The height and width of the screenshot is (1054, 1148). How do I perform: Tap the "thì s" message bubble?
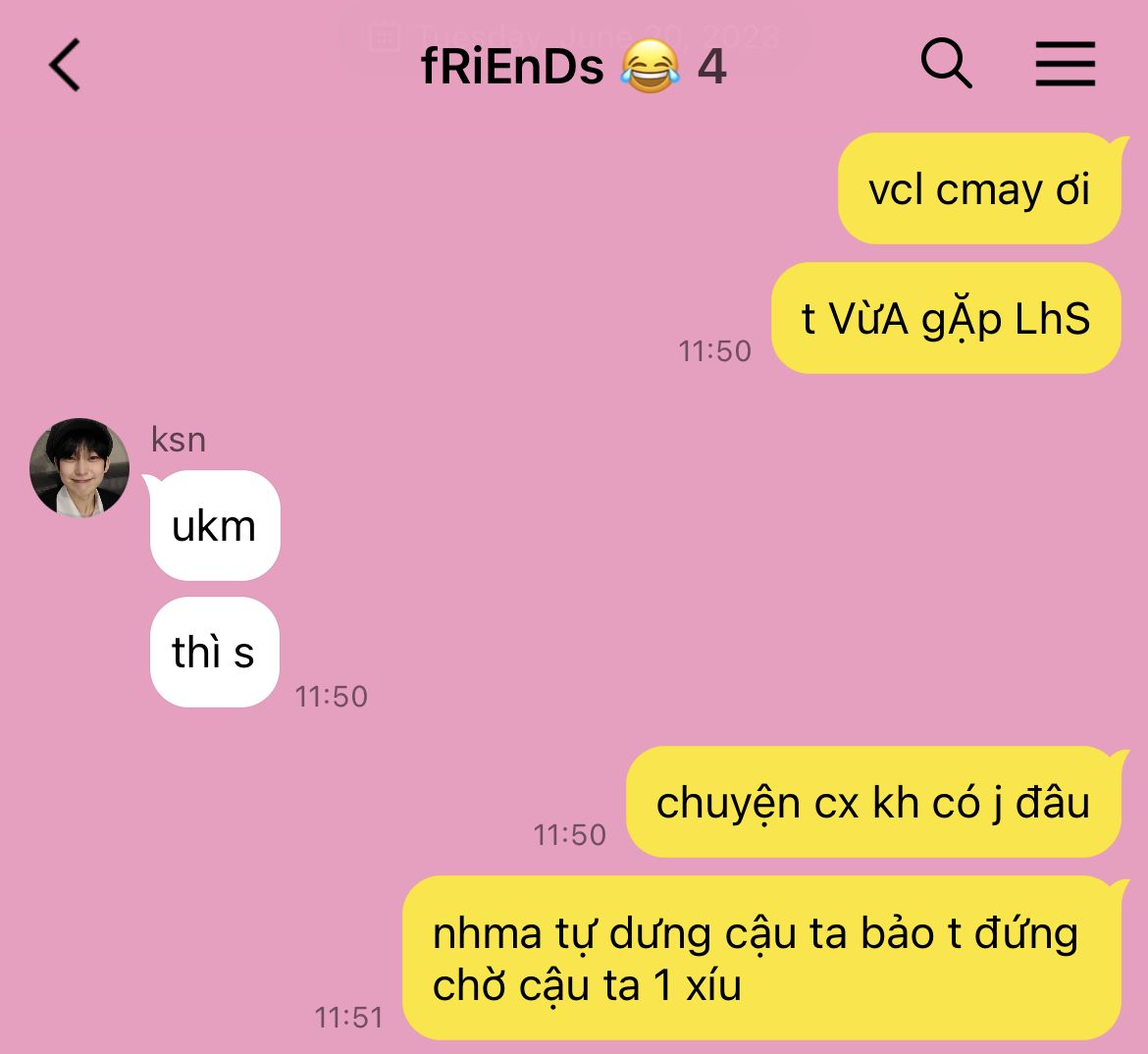215,652
